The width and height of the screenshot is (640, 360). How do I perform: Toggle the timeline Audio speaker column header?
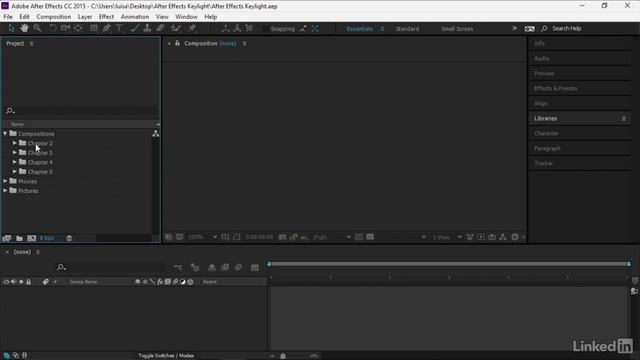click(x=13, y=282)
